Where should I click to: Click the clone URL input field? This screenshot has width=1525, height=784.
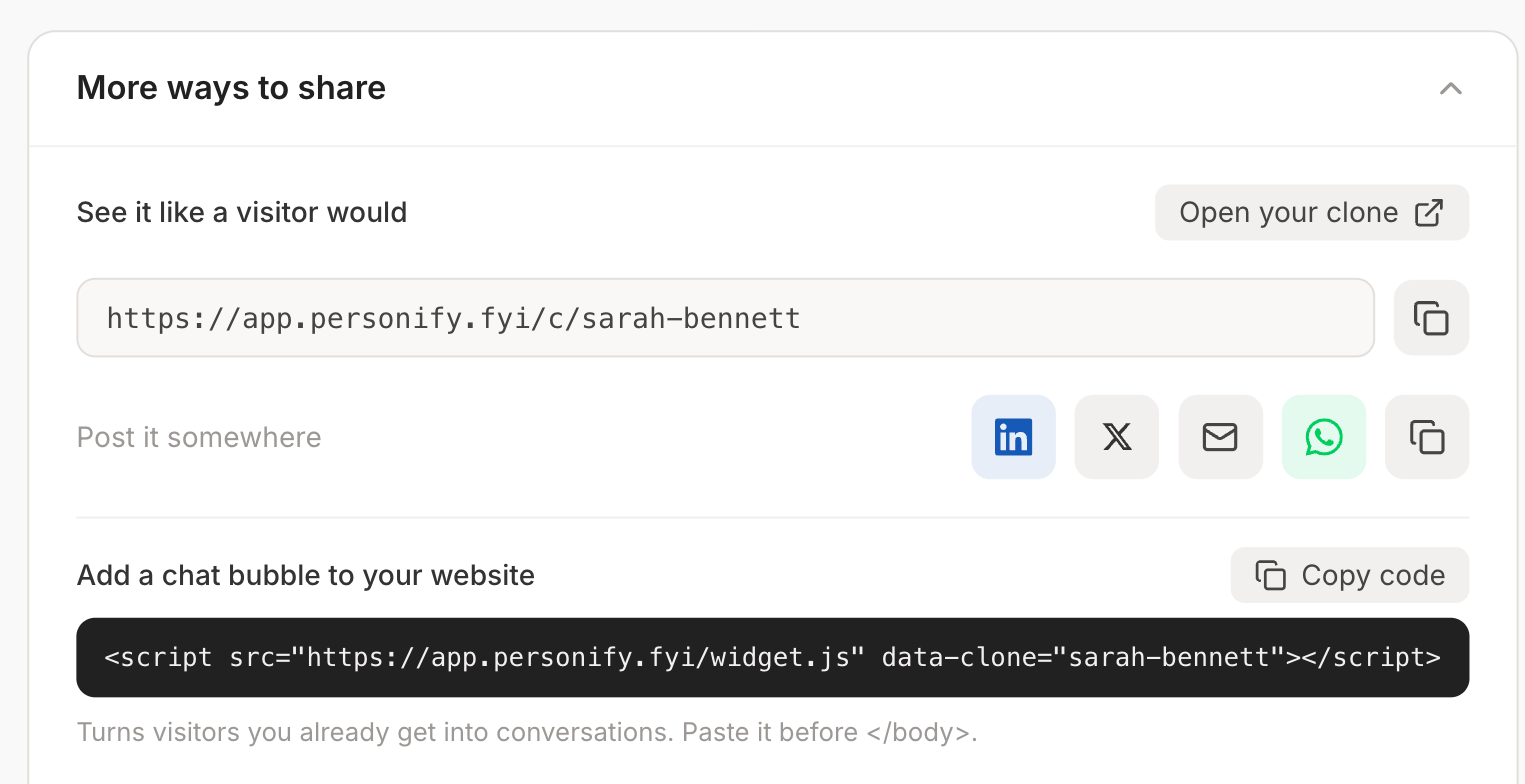(725, 318)
